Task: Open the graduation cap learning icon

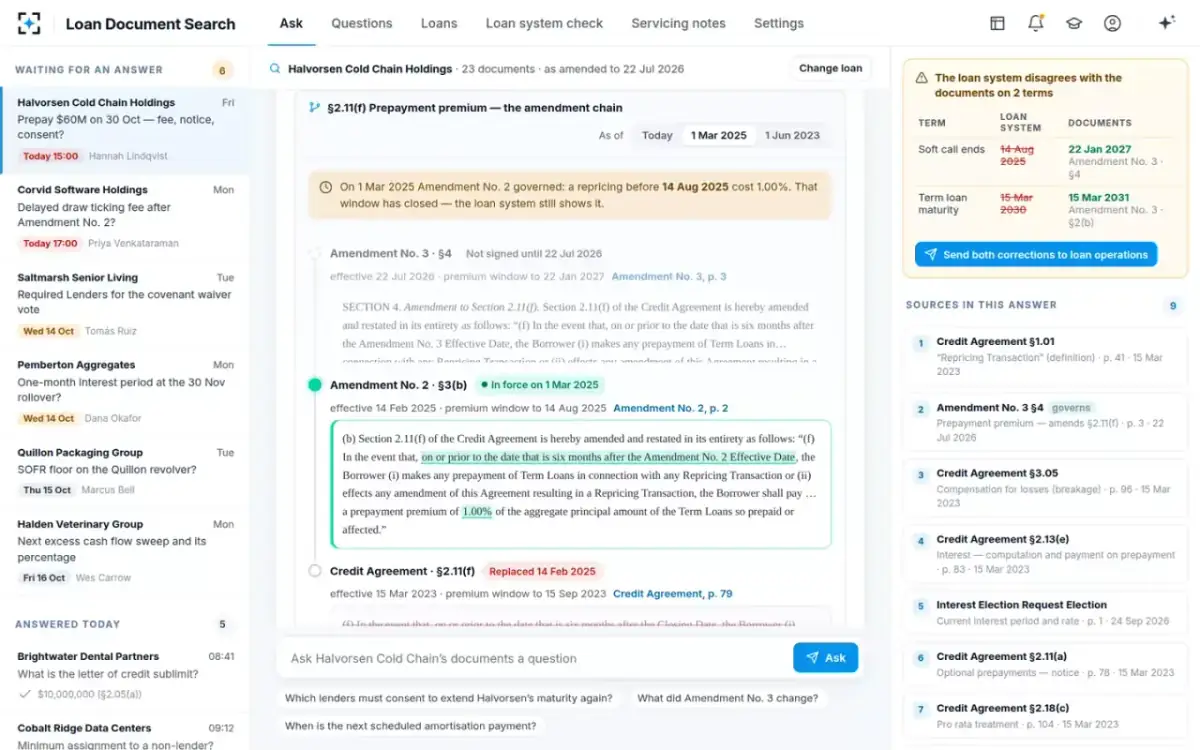Action: (1074, 23)
